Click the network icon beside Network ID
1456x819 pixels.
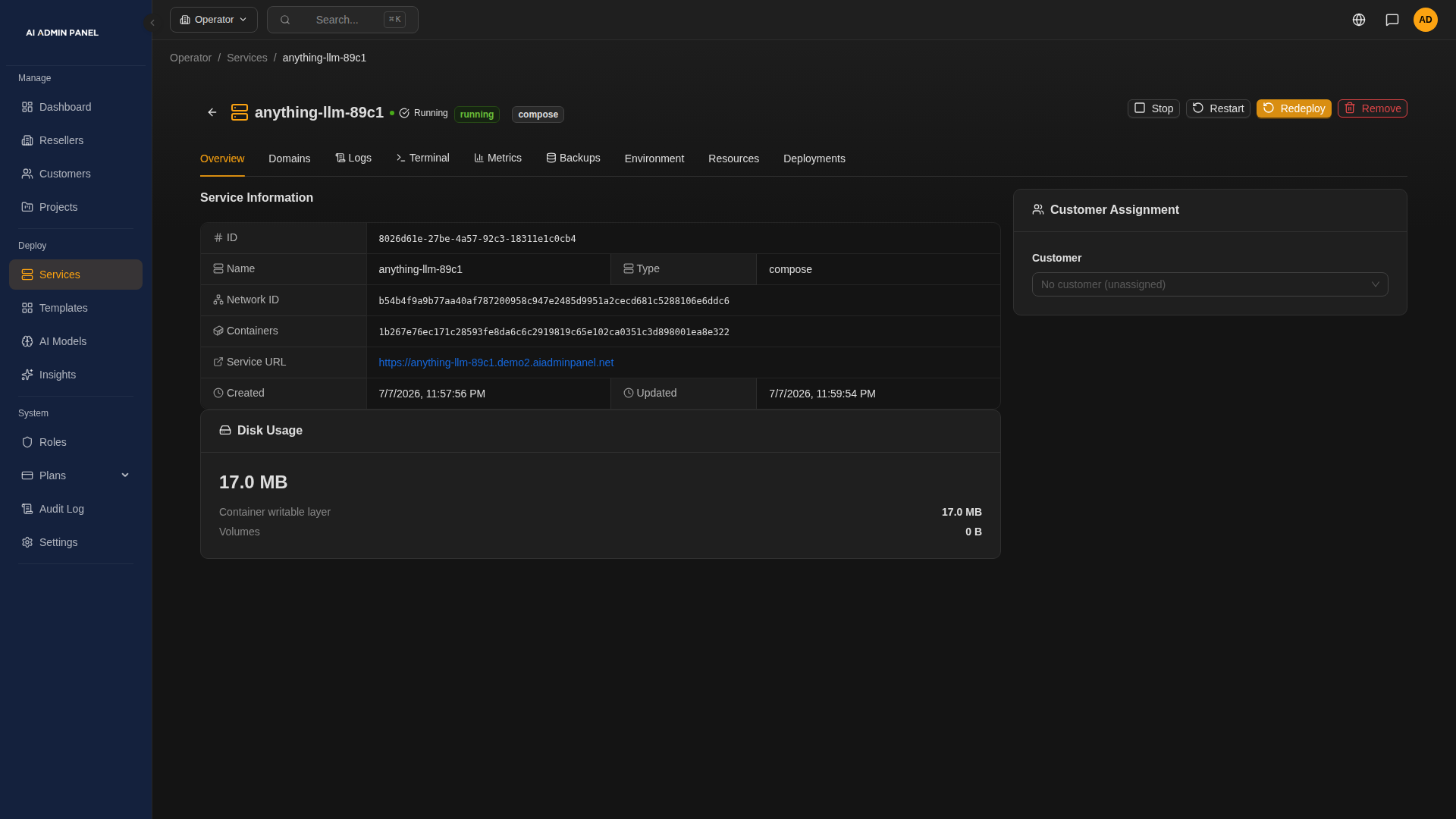pos(218,300)
